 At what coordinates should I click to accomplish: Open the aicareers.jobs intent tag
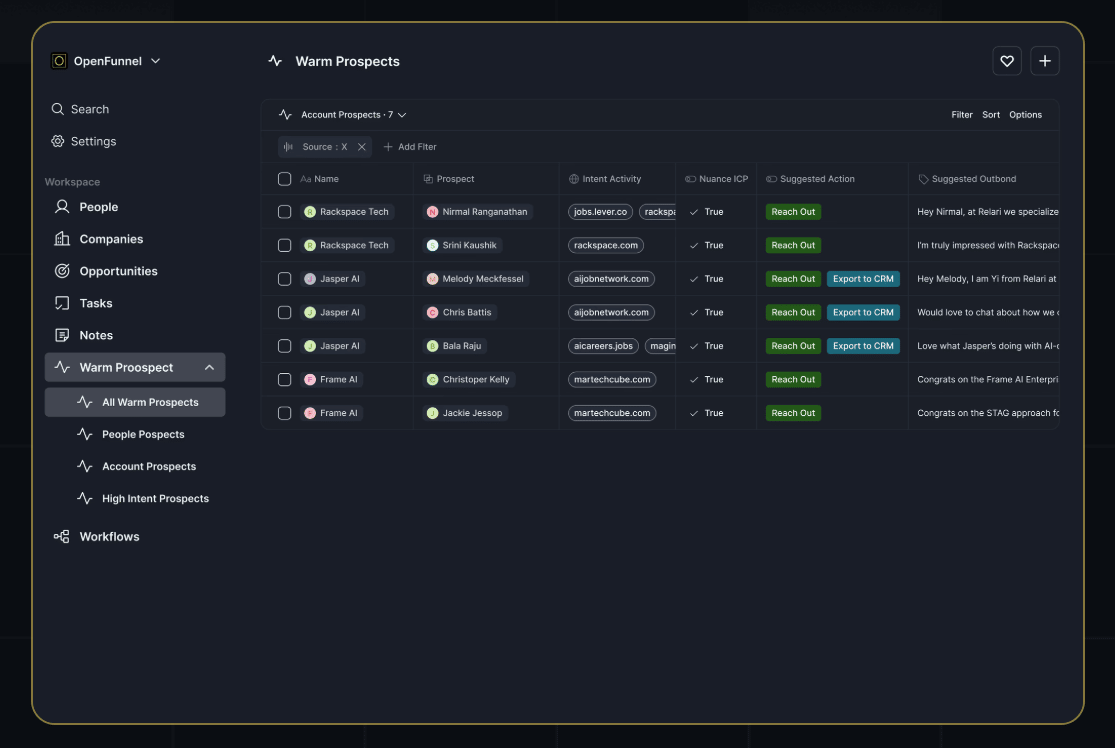(x=603, y=346)
